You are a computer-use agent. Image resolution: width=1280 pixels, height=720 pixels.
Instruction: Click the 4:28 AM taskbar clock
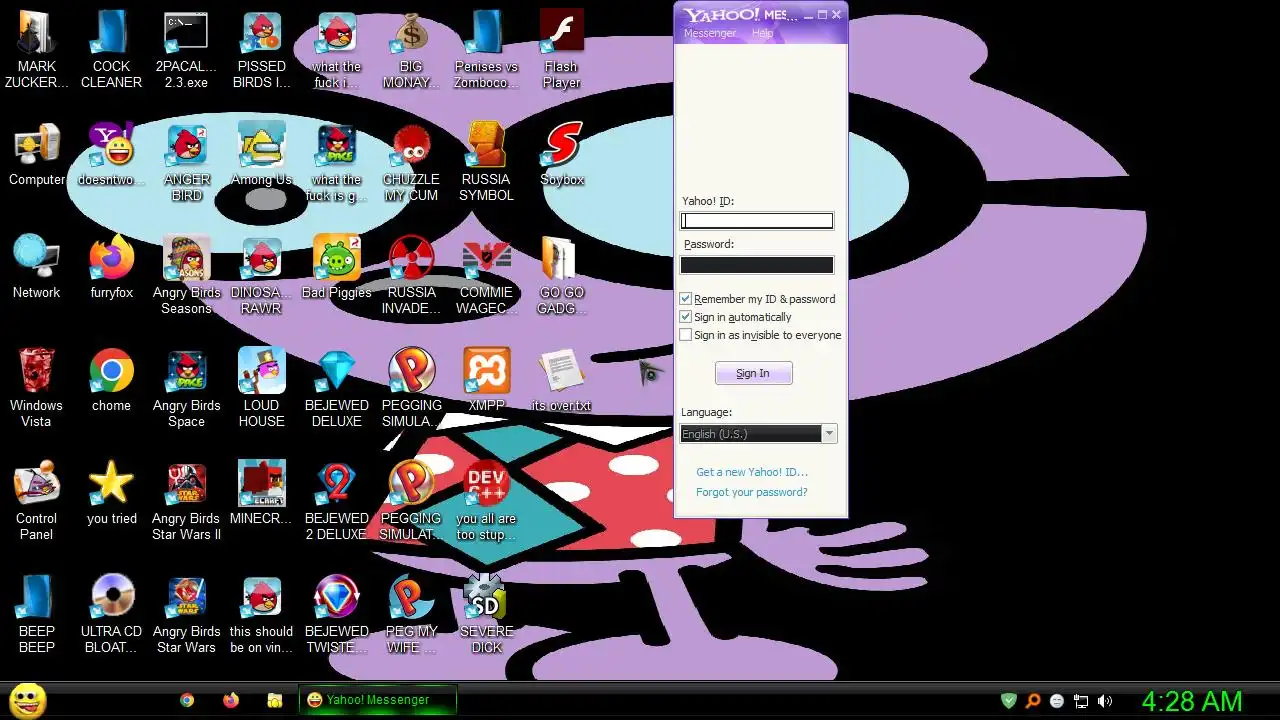[x=1192, y=701]
